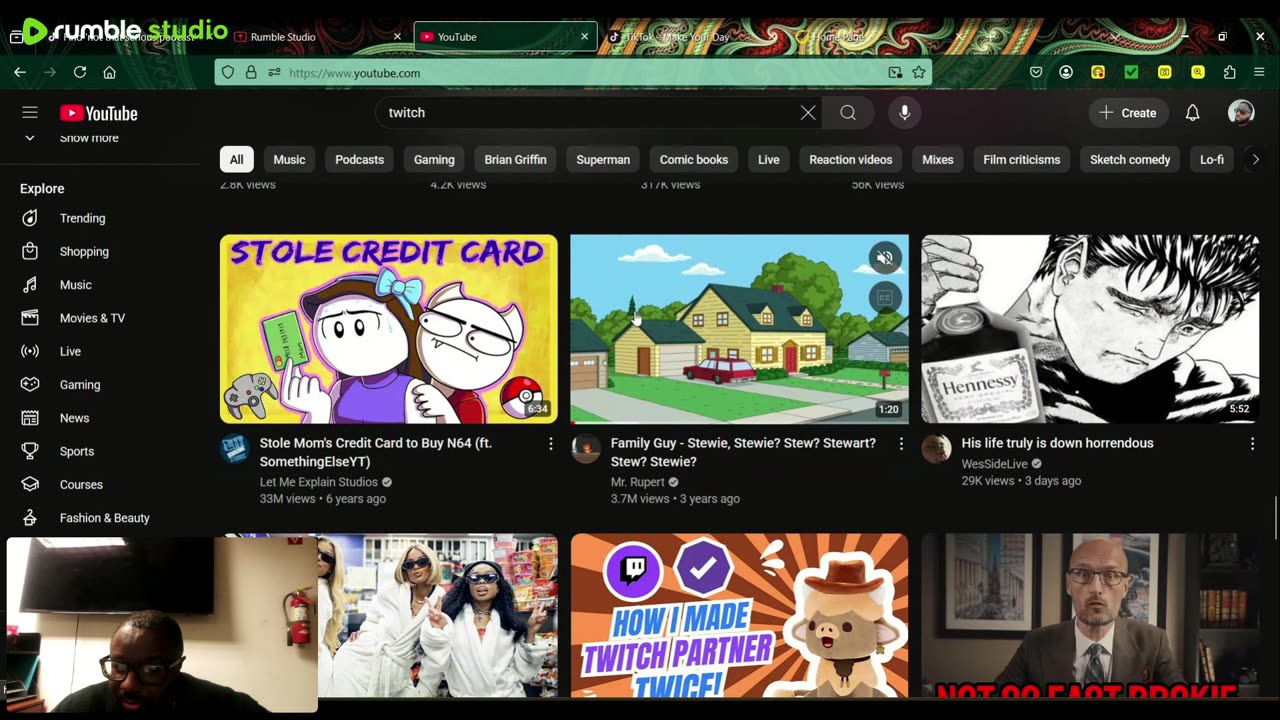Image resolution: width=1280 pixels, height=720 pixels.
Task: Select the Podcasts filter chip
Action: 359,159
